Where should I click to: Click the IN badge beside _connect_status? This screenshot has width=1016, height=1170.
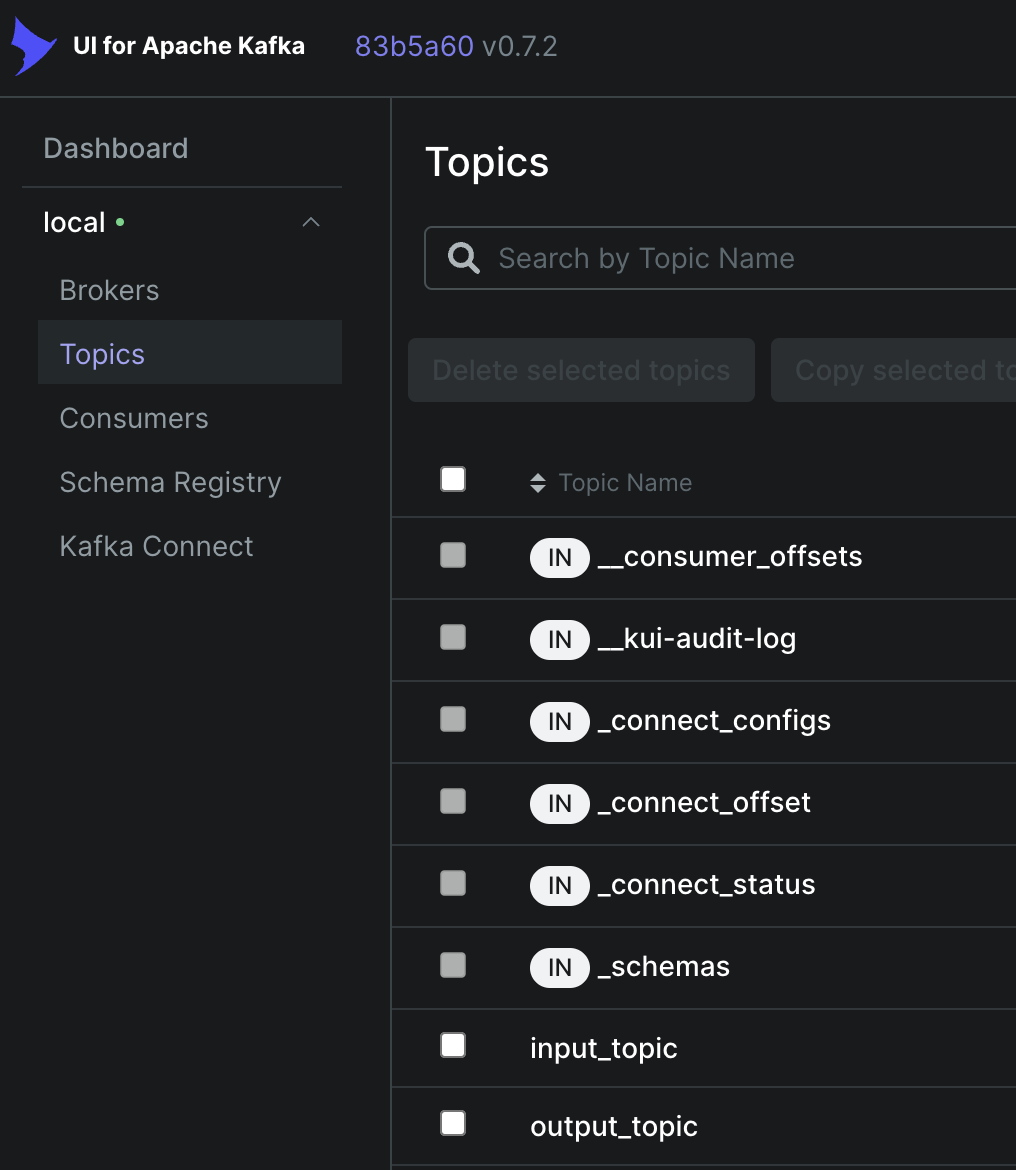point(559,886)
